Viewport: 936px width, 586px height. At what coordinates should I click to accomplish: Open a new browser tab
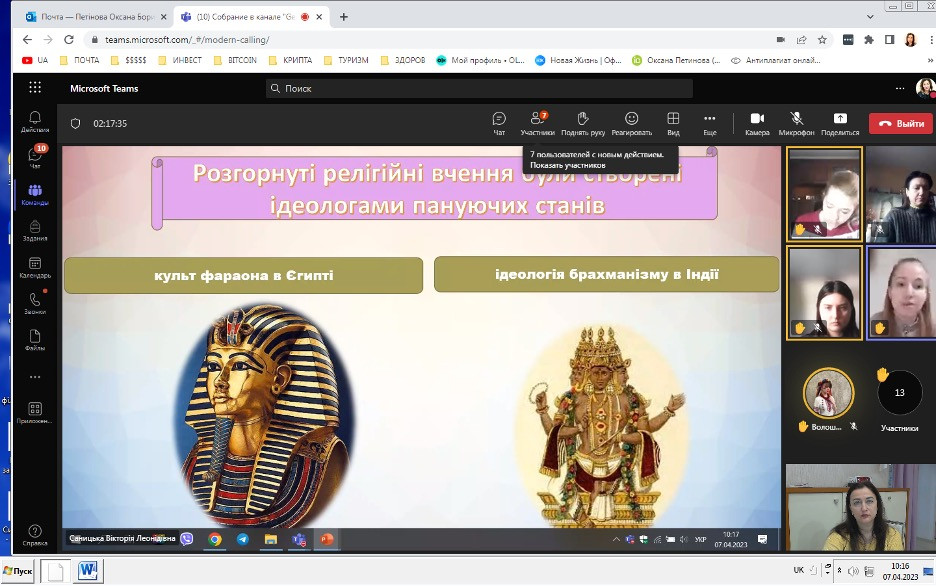(343, 17)
